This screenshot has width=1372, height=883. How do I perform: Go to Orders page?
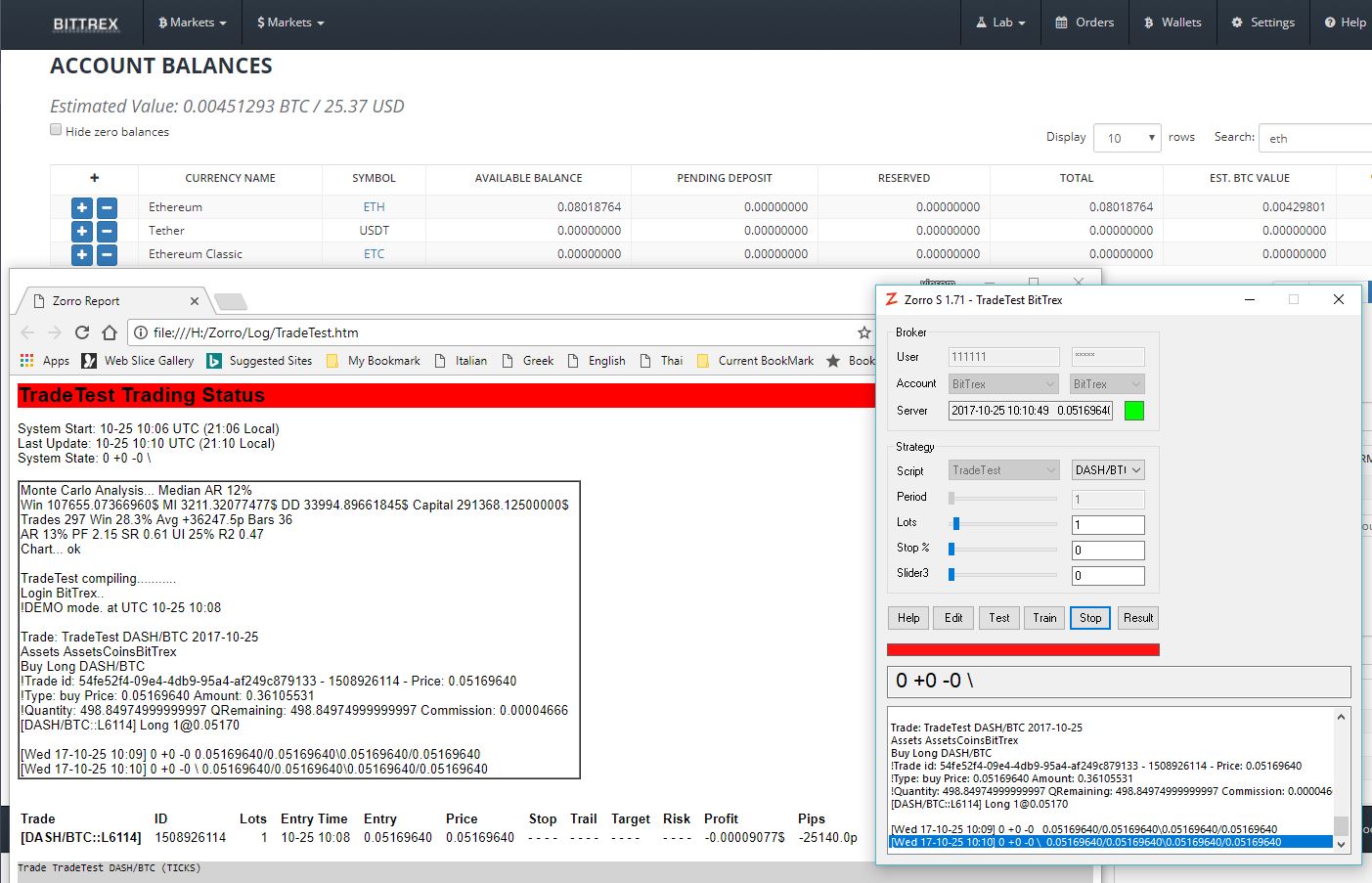[x=1084, y=22]
